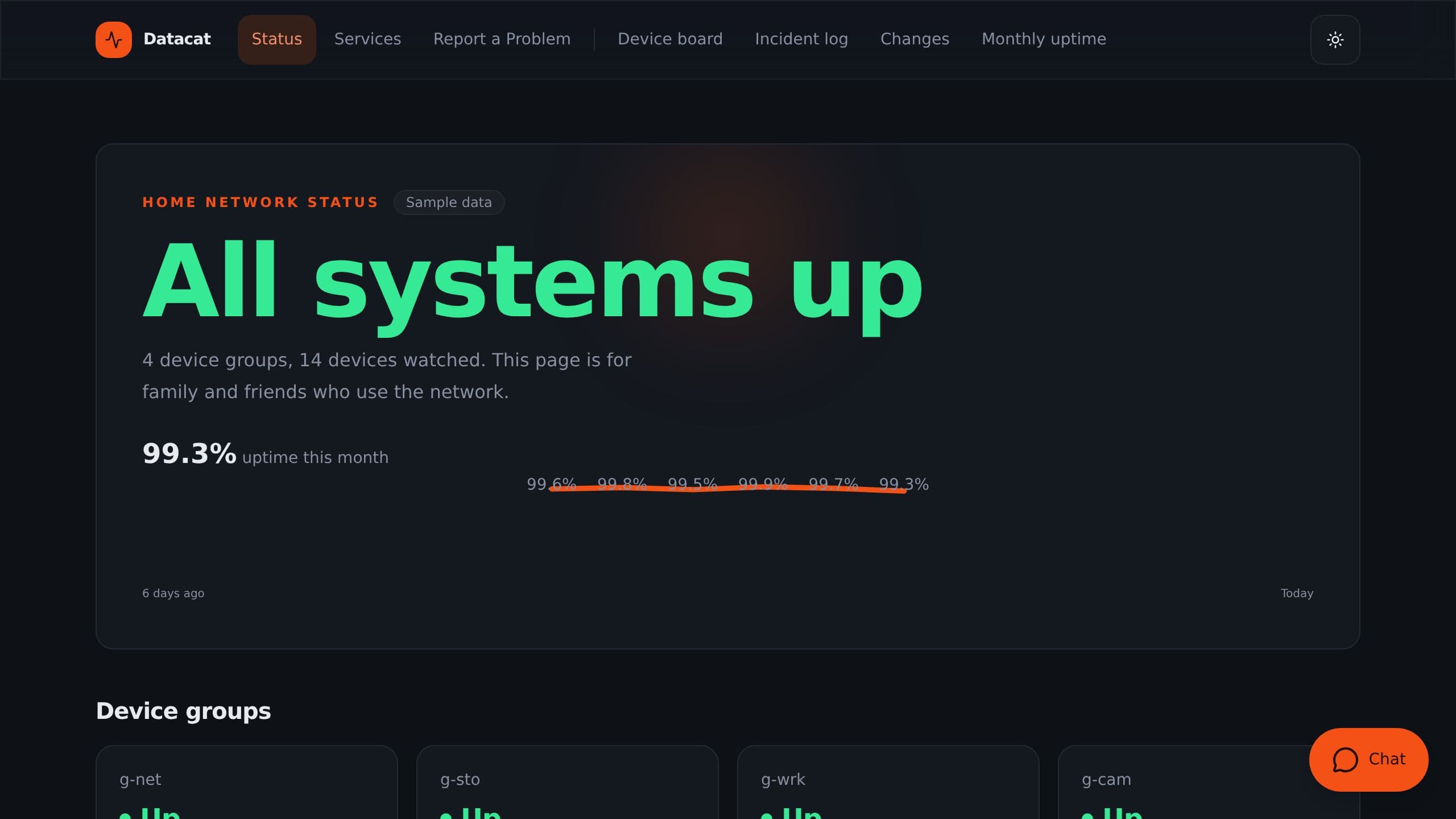1456x819 pixels.
Task: Click the Sample data badge
Action: [449, 202]
